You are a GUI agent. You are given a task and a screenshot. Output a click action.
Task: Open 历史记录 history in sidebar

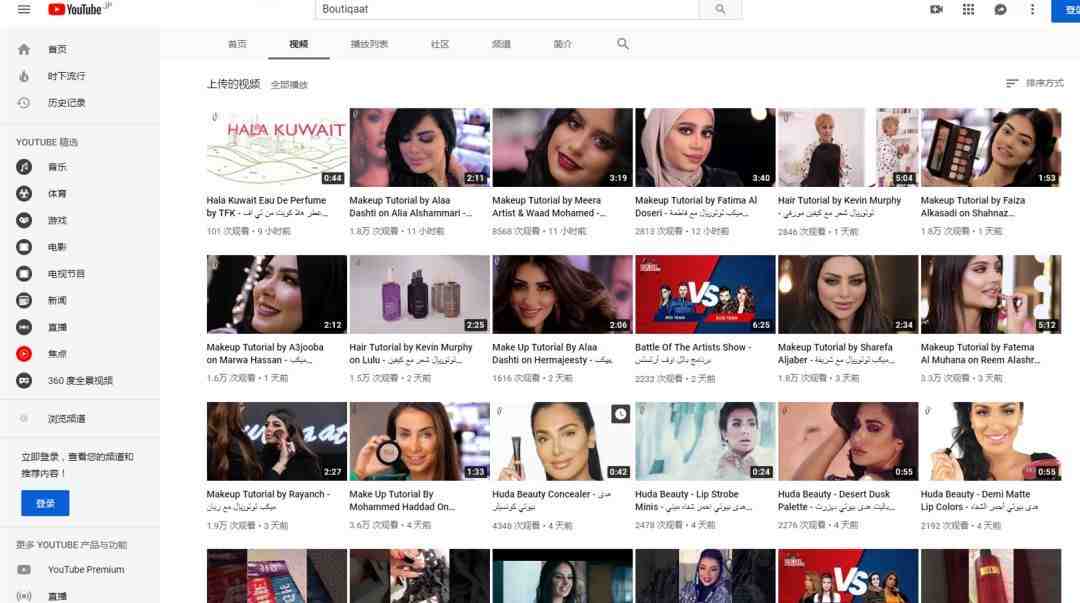tap(66, 103)
